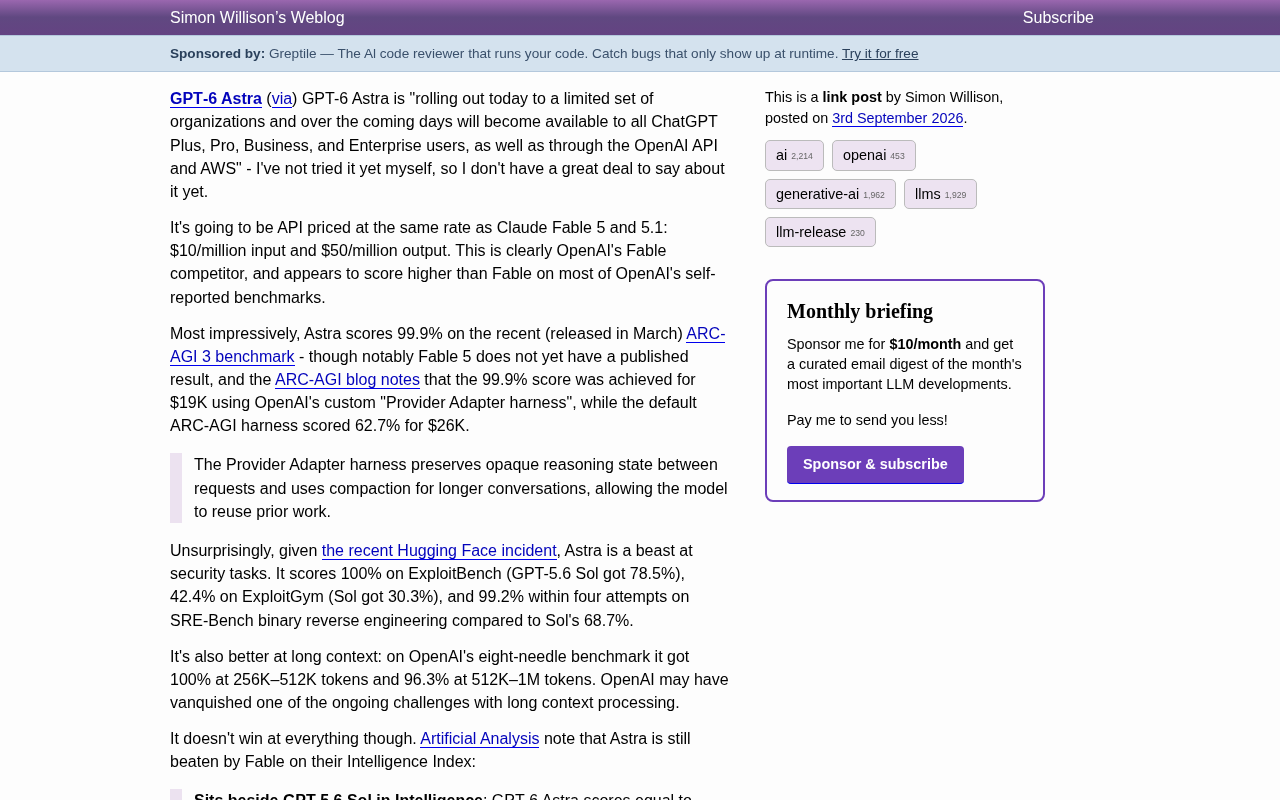
Task: Click the "link post" bold text
Action: coord(852,97)
